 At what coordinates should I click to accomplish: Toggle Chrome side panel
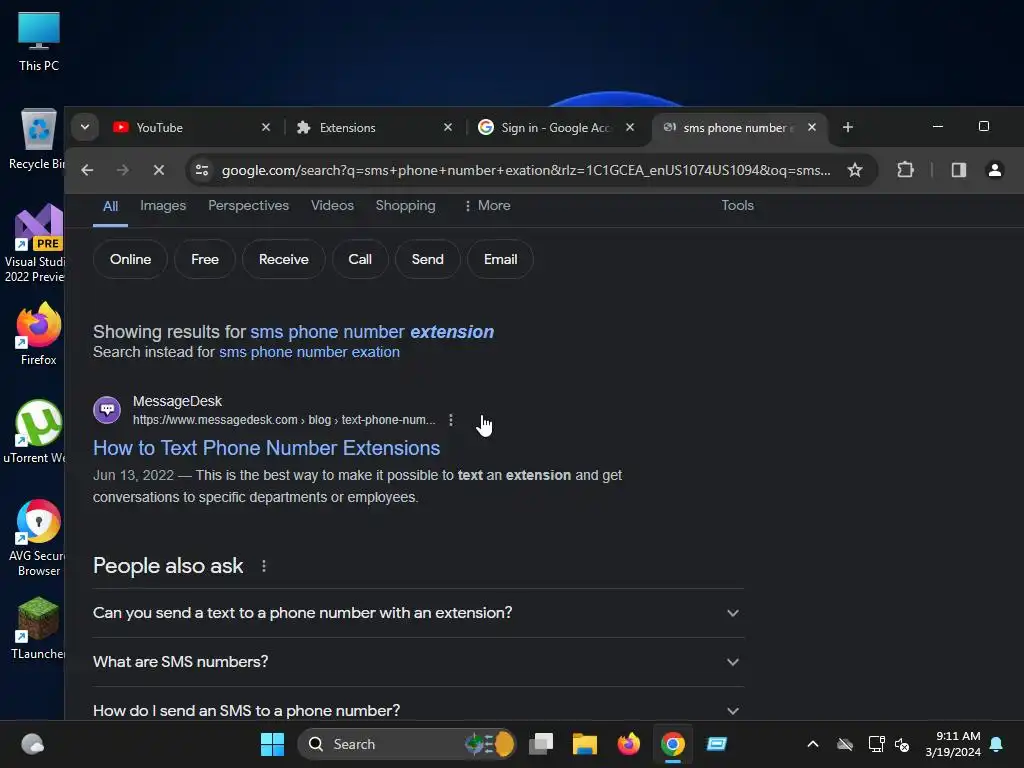(958, 170)
